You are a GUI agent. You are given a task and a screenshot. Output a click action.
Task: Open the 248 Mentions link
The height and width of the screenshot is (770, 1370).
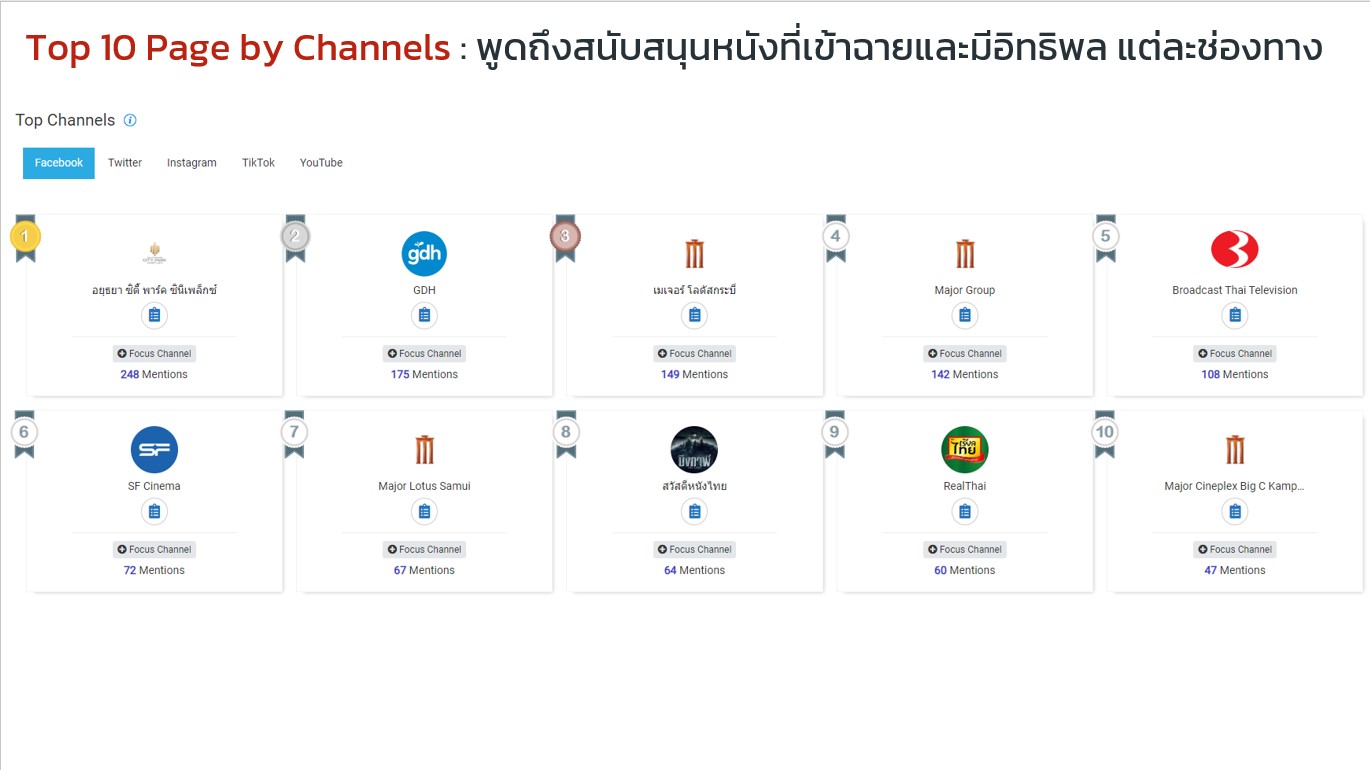coord(154,374)
